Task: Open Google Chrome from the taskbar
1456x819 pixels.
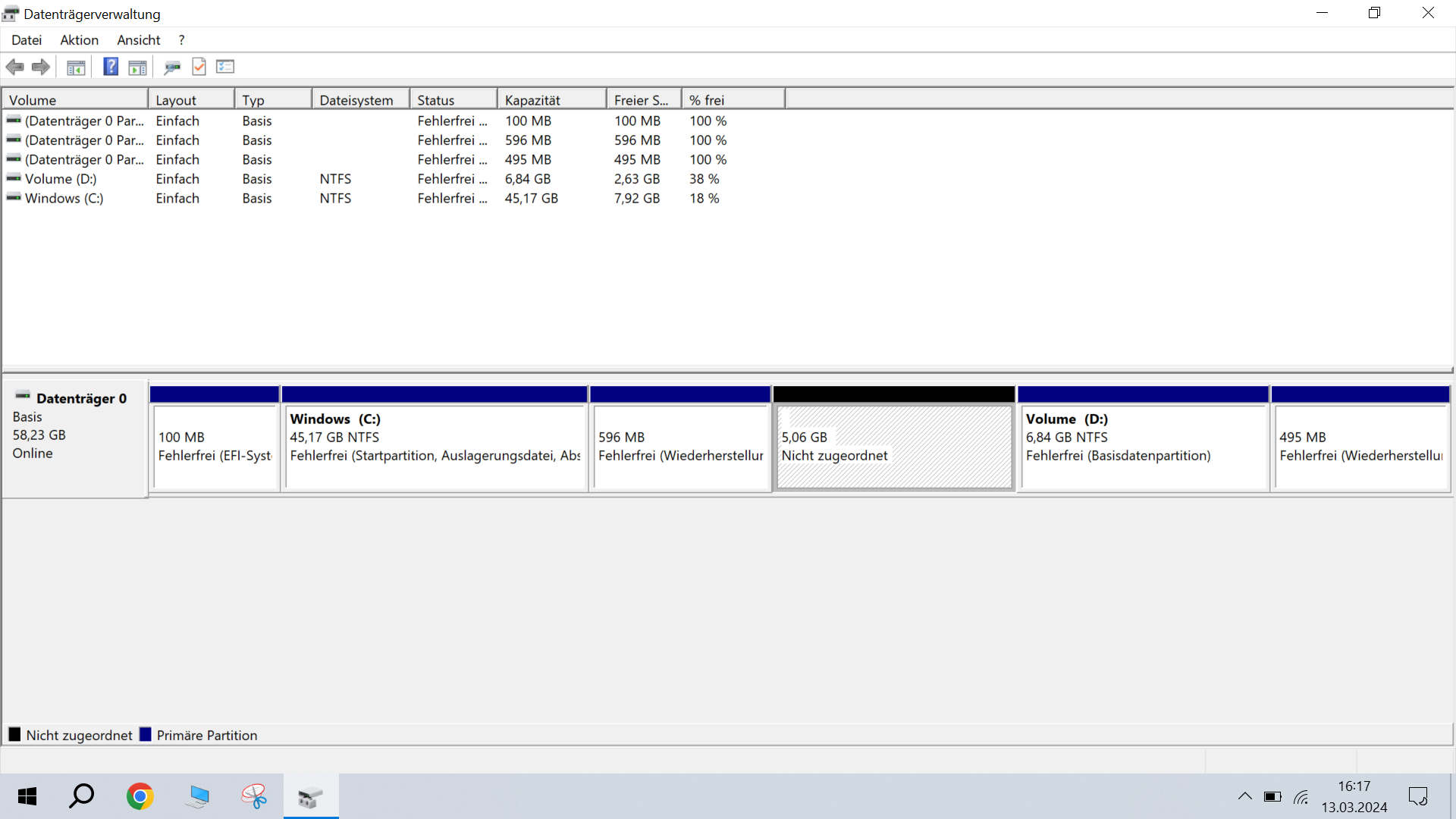Action: [x=140, y=796]
